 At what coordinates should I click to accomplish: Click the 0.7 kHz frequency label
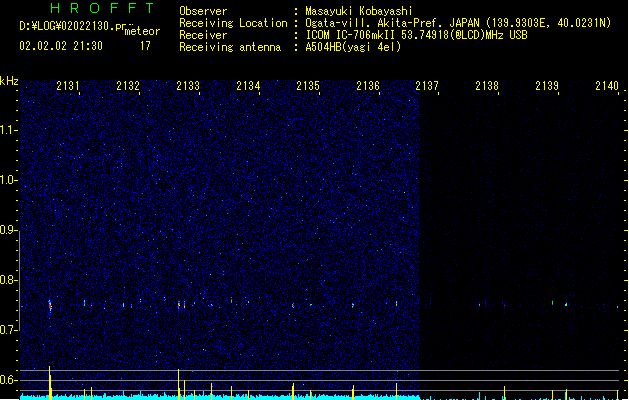[x=8, y=330]
